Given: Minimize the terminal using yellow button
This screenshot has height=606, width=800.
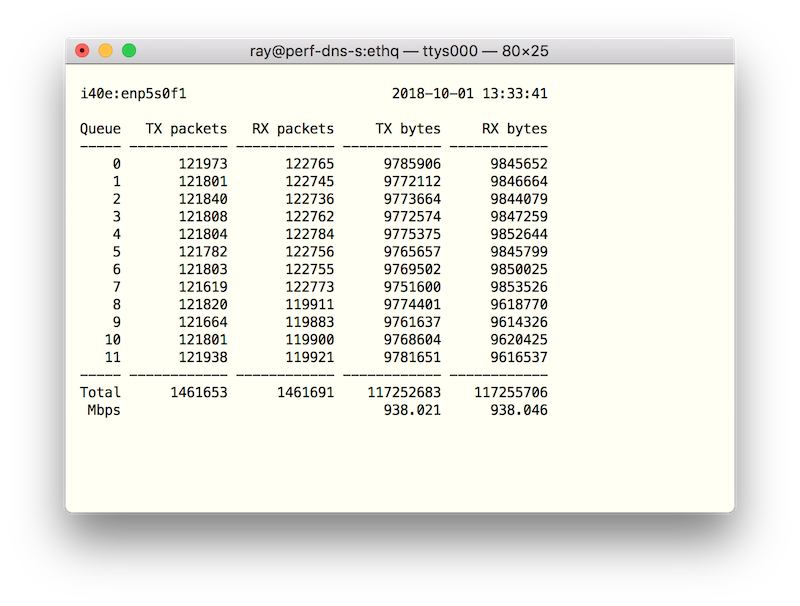Looking at the screenshot, I should point(106,50).
